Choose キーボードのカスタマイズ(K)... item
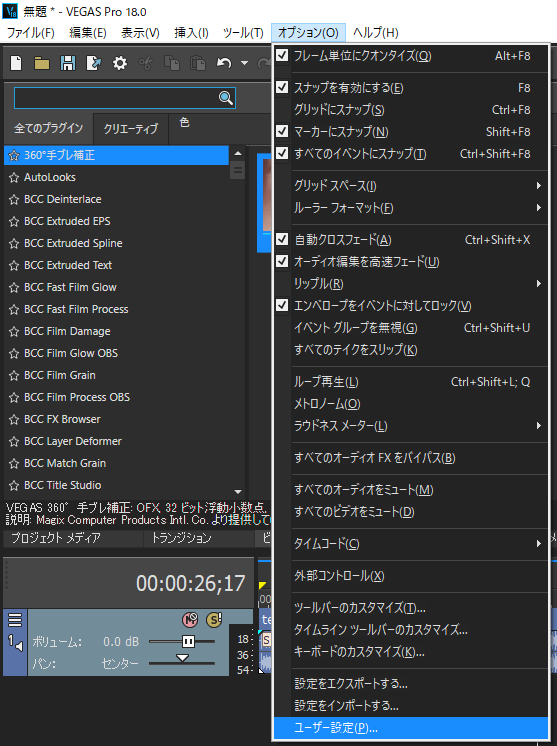The width and height of the screenshot is (557, 746). (411, 652)
